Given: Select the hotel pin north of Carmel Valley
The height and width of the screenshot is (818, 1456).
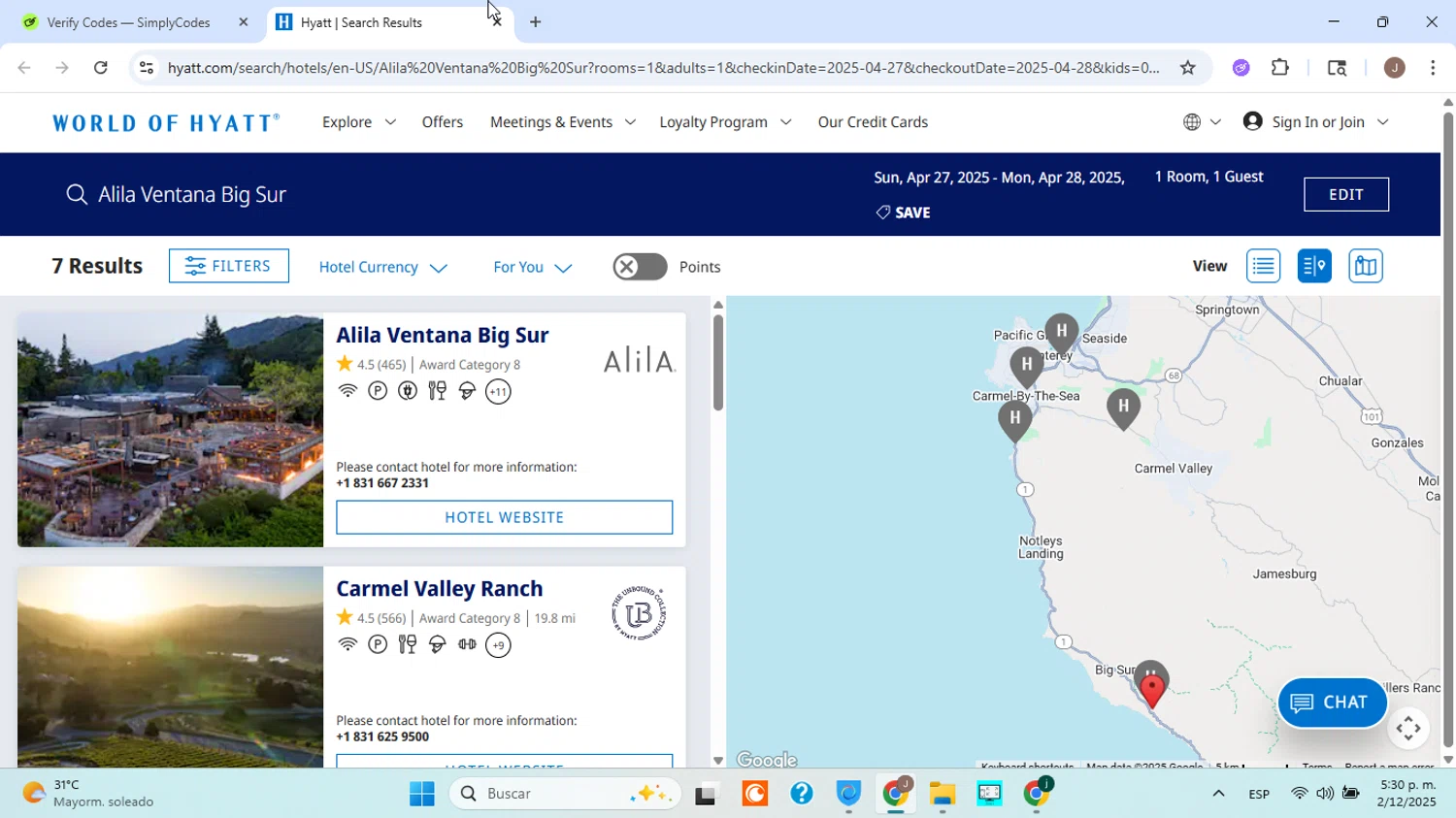Looking at the screenshot, I should click(1123, 409).
